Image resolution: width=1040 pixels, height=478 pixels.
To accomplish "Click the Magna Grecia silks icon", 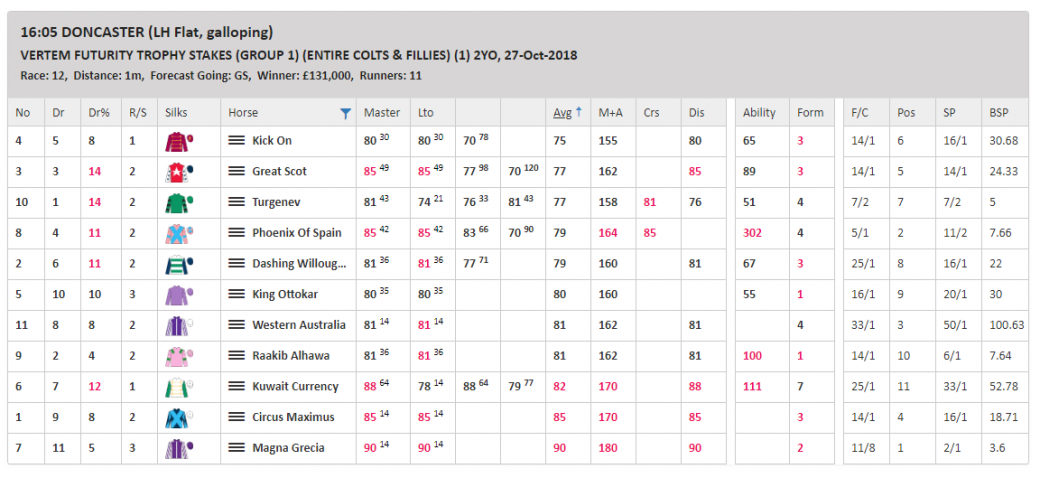I will [178, 448].
